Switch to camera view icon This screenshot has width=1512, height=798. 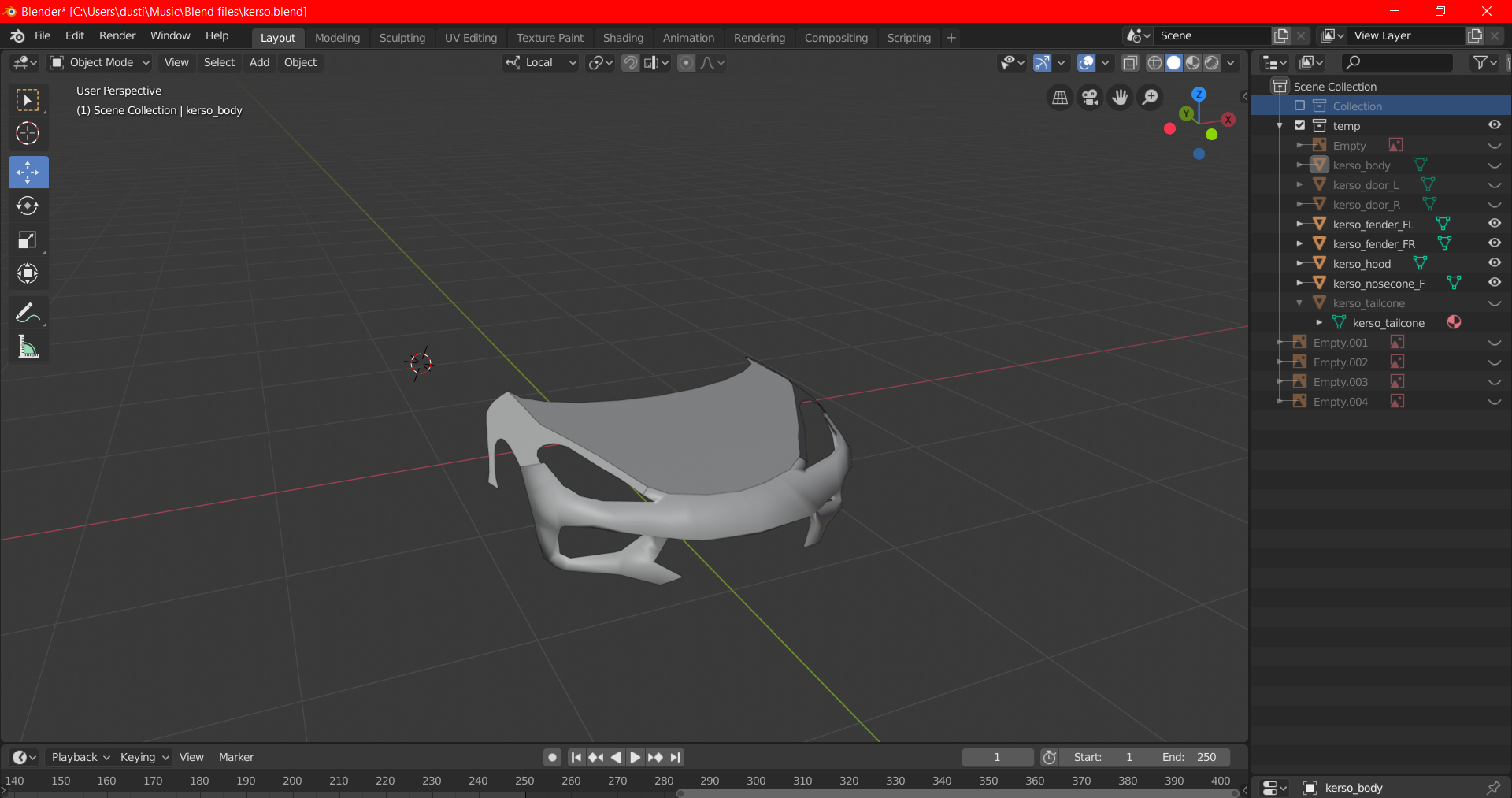pyautogui.click(x=1090, y=97)
